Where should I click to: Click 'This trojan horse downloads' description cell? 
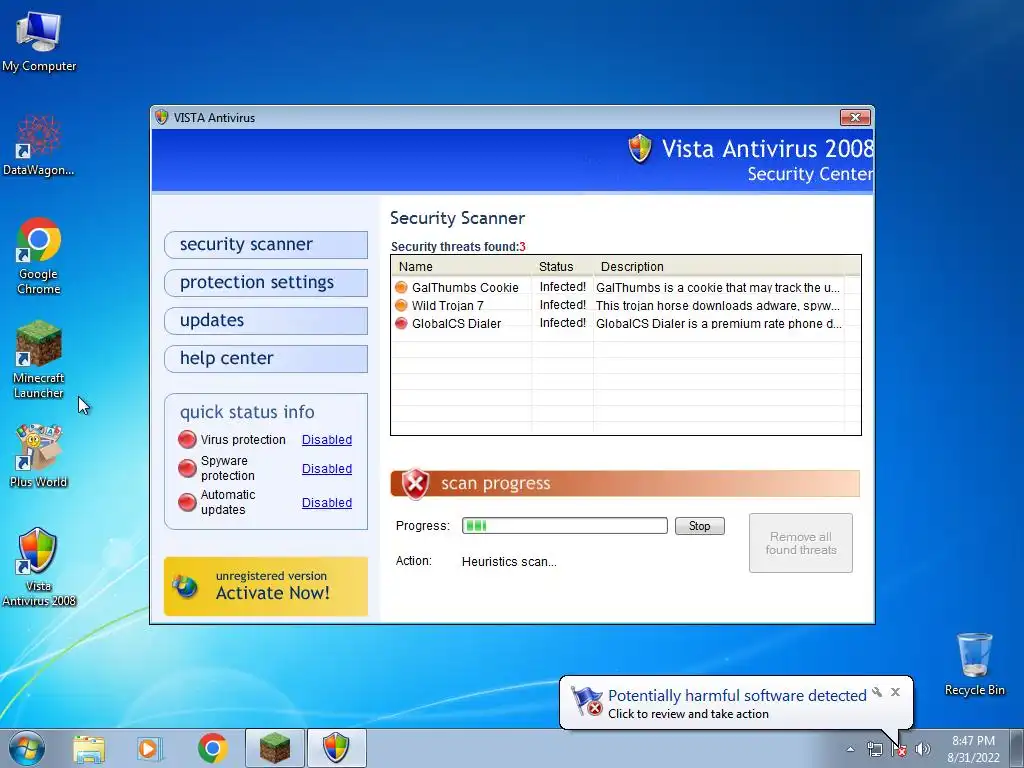[718, 305]
